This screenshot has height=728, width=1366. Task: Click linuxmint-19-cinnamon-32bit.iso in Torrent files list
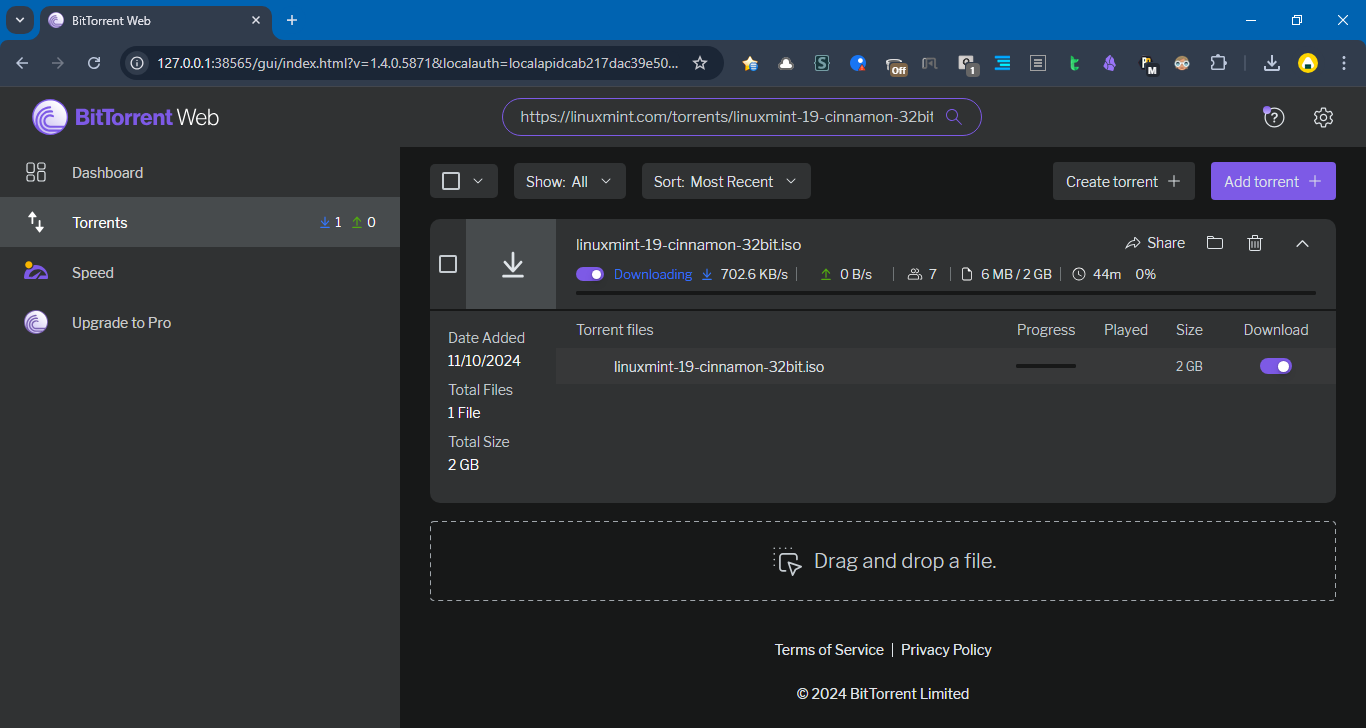pos(719,366)
